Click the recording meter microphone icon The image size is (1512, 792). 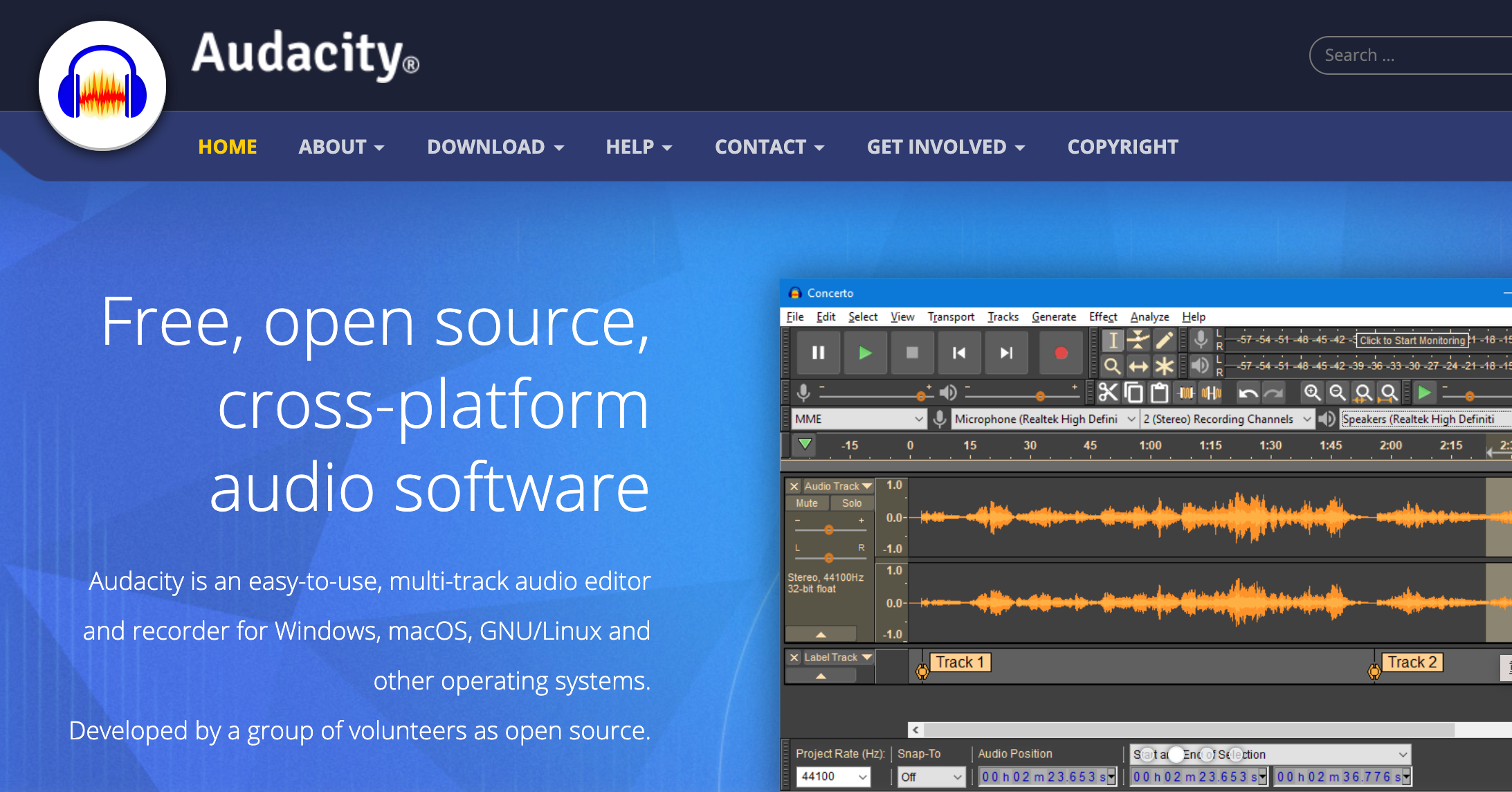tap(1201, 340)
